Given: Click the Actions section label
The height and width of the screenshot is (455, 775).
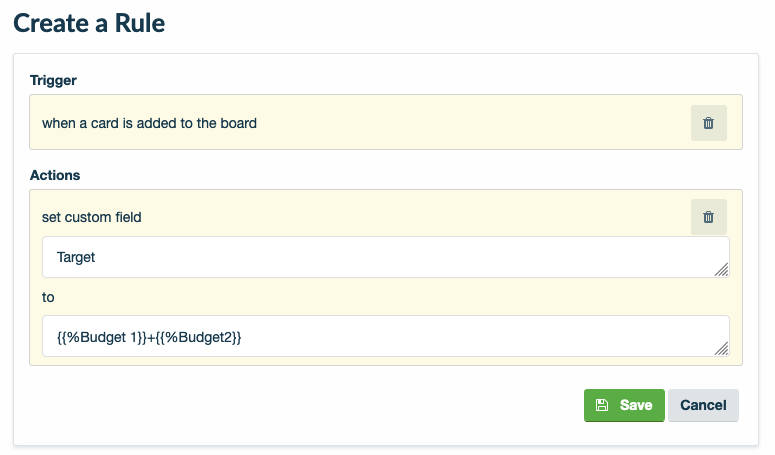Looking at the screenshot, I should coord(55,175).
